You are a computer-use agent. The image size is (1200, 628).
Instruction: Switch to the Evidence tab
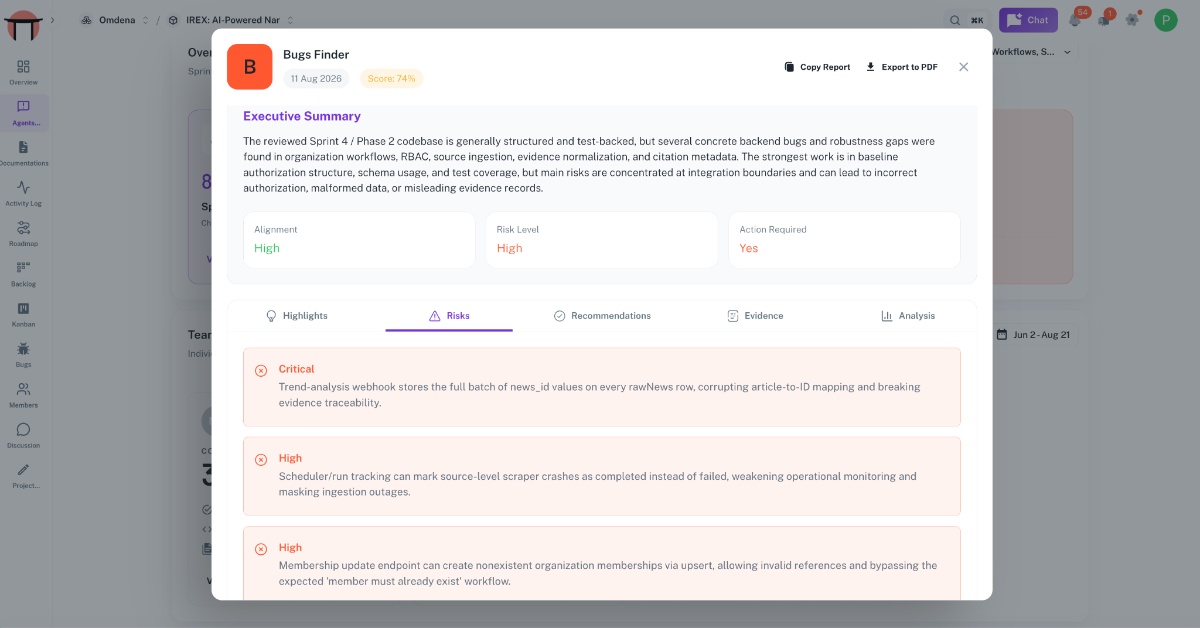755,316
